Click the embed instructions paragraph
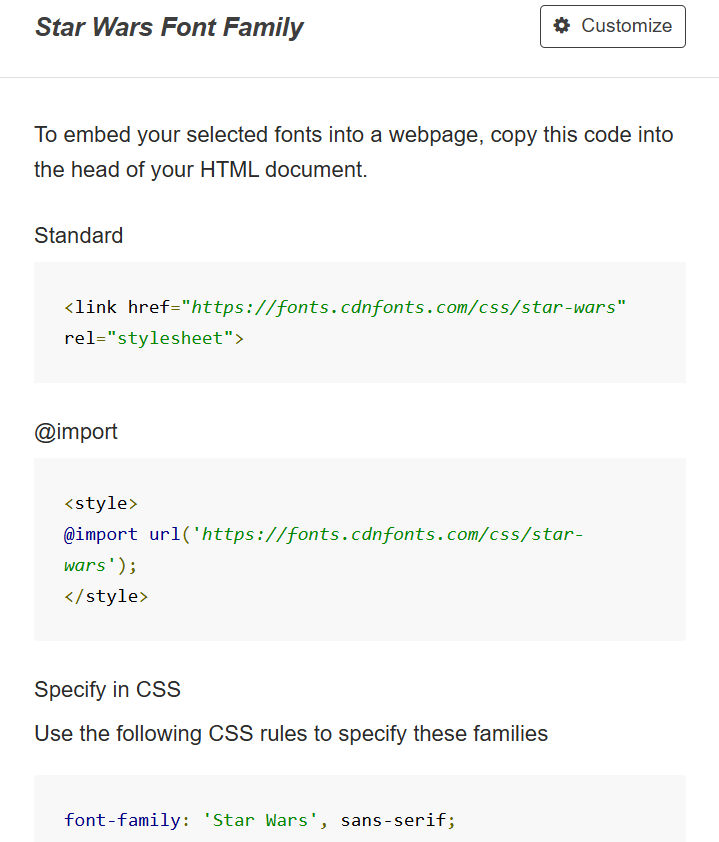This screenshot has height=842, width=719. [x=354, y=152]
